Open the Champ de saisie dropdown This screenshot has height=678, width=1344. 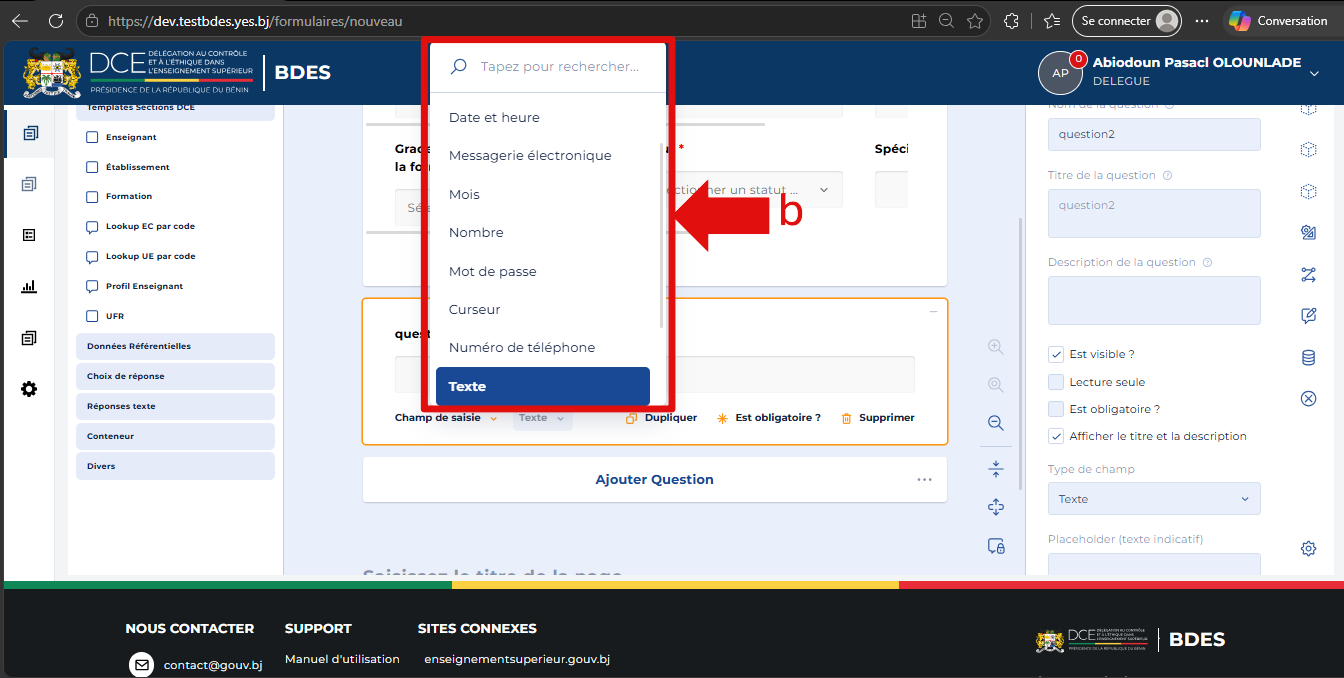point(446,418)
